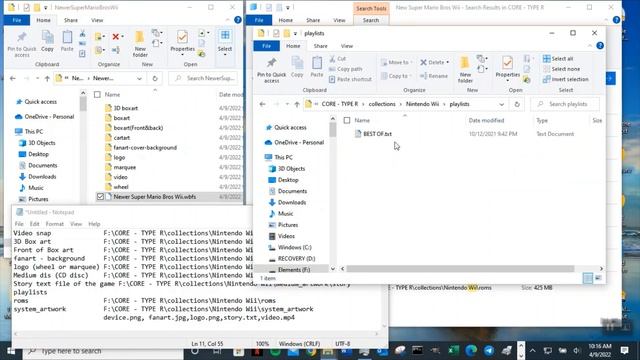Screen dimensions: 640x360
Task: Switch playlists window to details view
Action: pos(587,278)
